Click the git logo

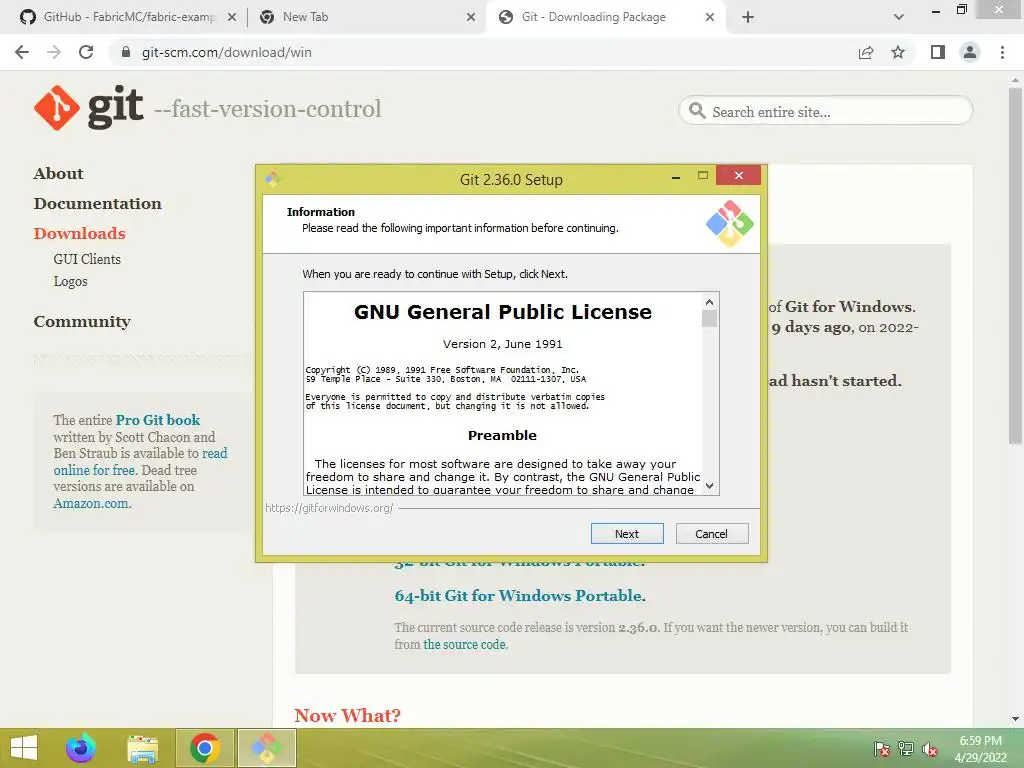click(89, 108)
